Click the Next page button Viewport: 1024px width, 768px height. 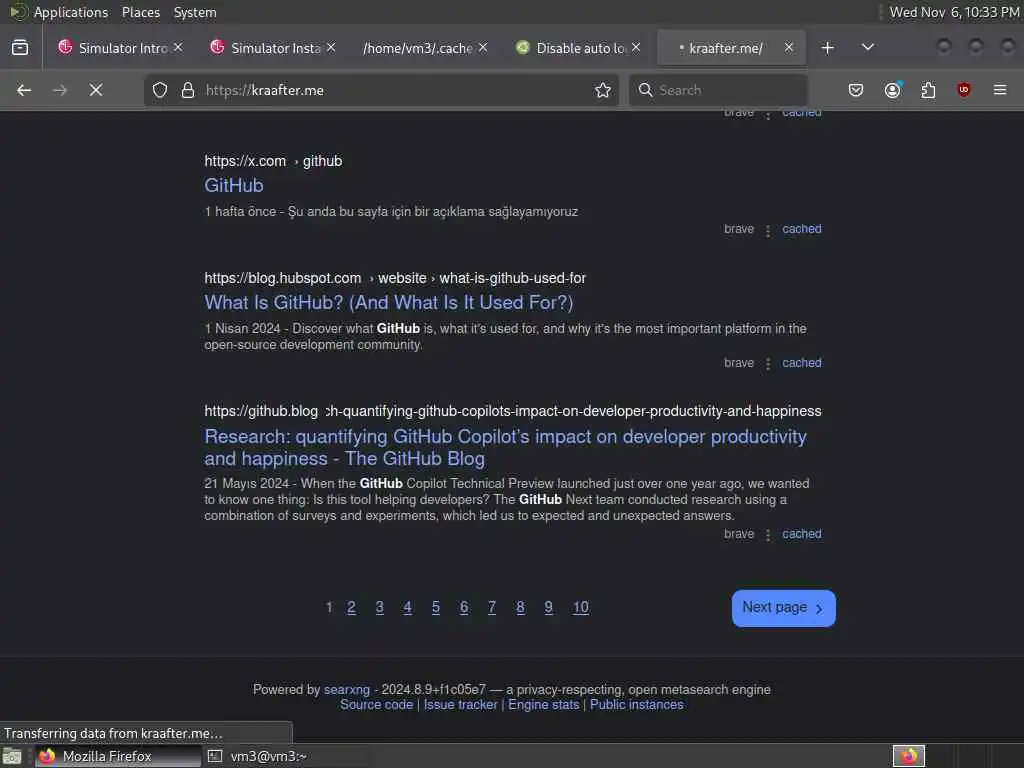pos(783,608)
